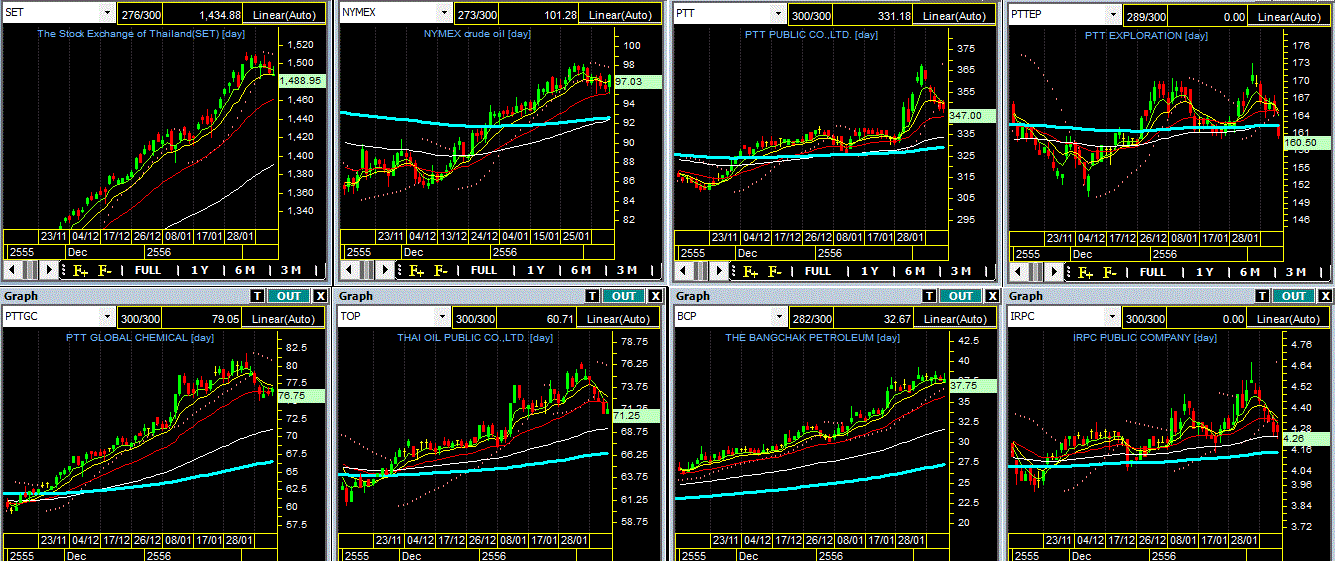Click scroll thumb under PTT chart
Screen dimensions: 1335x561
pos(699,271)
